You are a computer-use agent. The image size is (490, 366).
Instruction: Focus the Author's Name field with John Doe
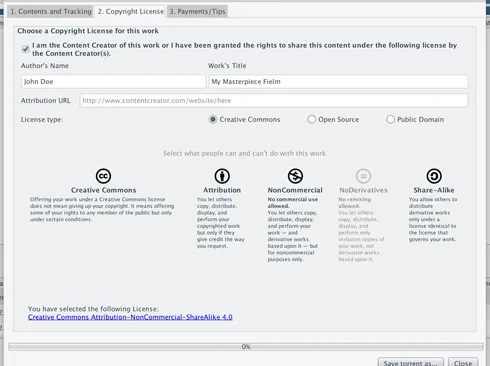113,82
